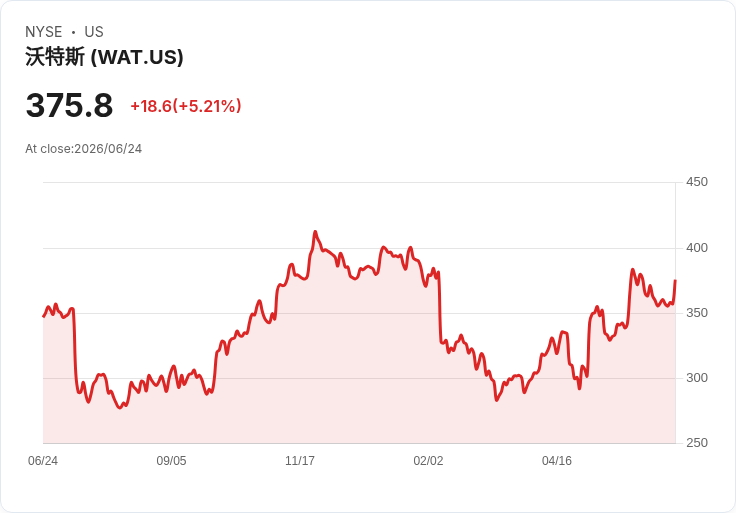This screenshot has height=513, width=736.
Task: Click the 02/02 x-axis date label
Action: (428, 461)
